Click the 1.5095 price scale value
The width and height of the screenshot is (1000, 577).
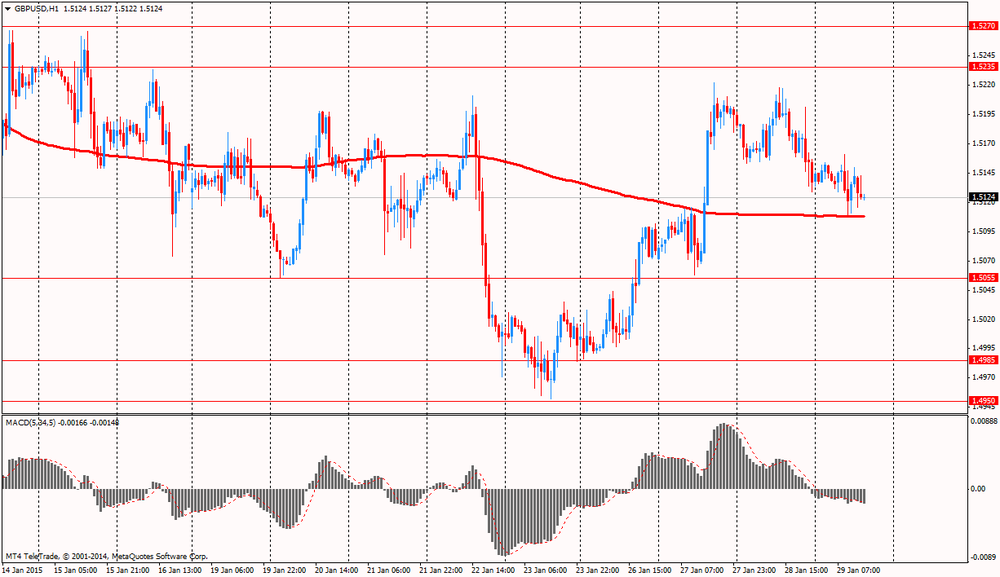tap(984, 231)
